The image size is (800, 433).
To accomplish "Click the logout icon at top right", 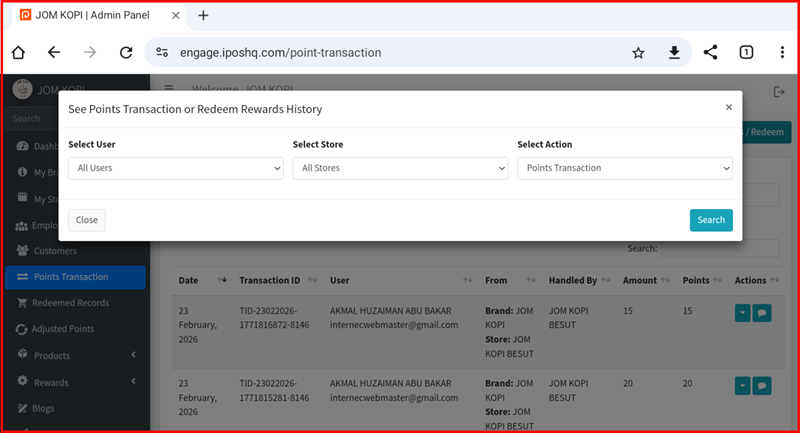I will point(779,92).
